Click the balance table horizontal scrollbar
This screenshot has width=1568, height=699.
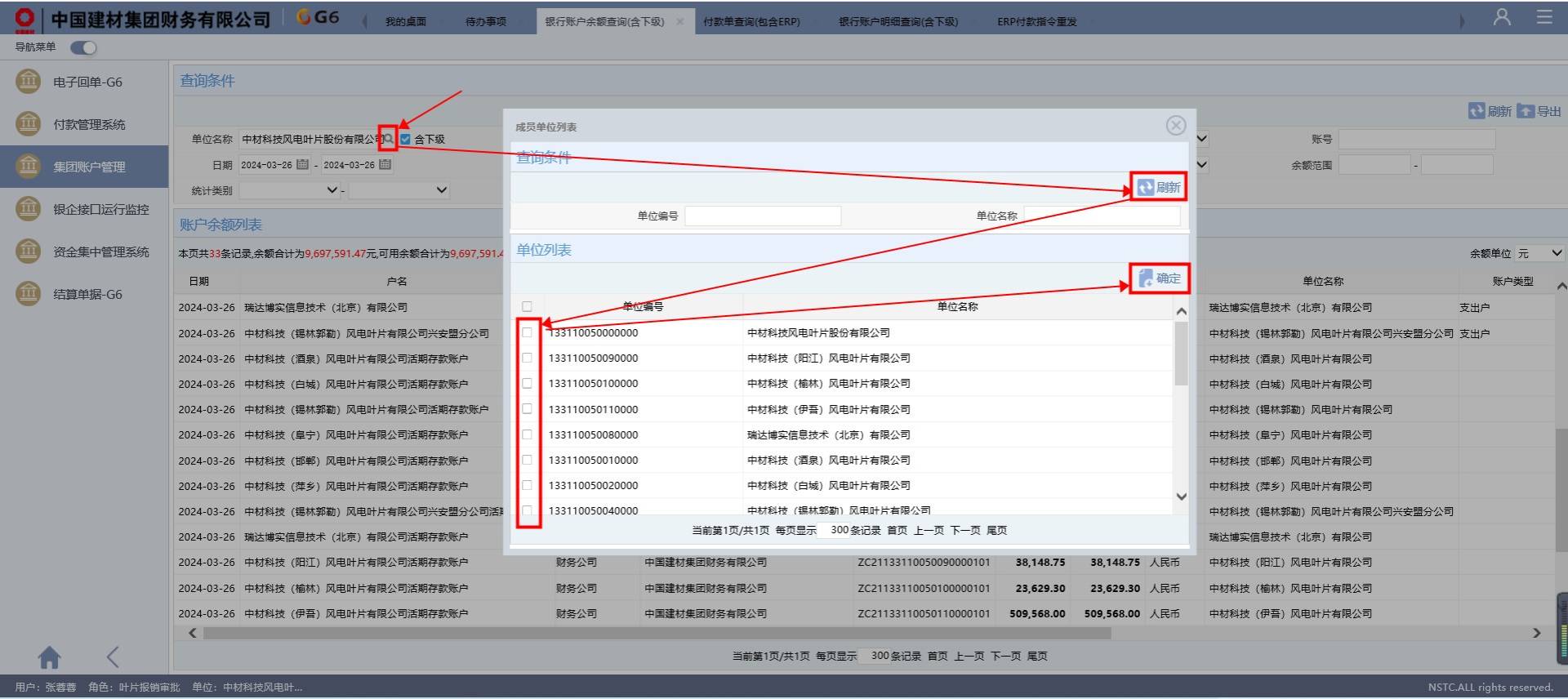pos(657,633)
